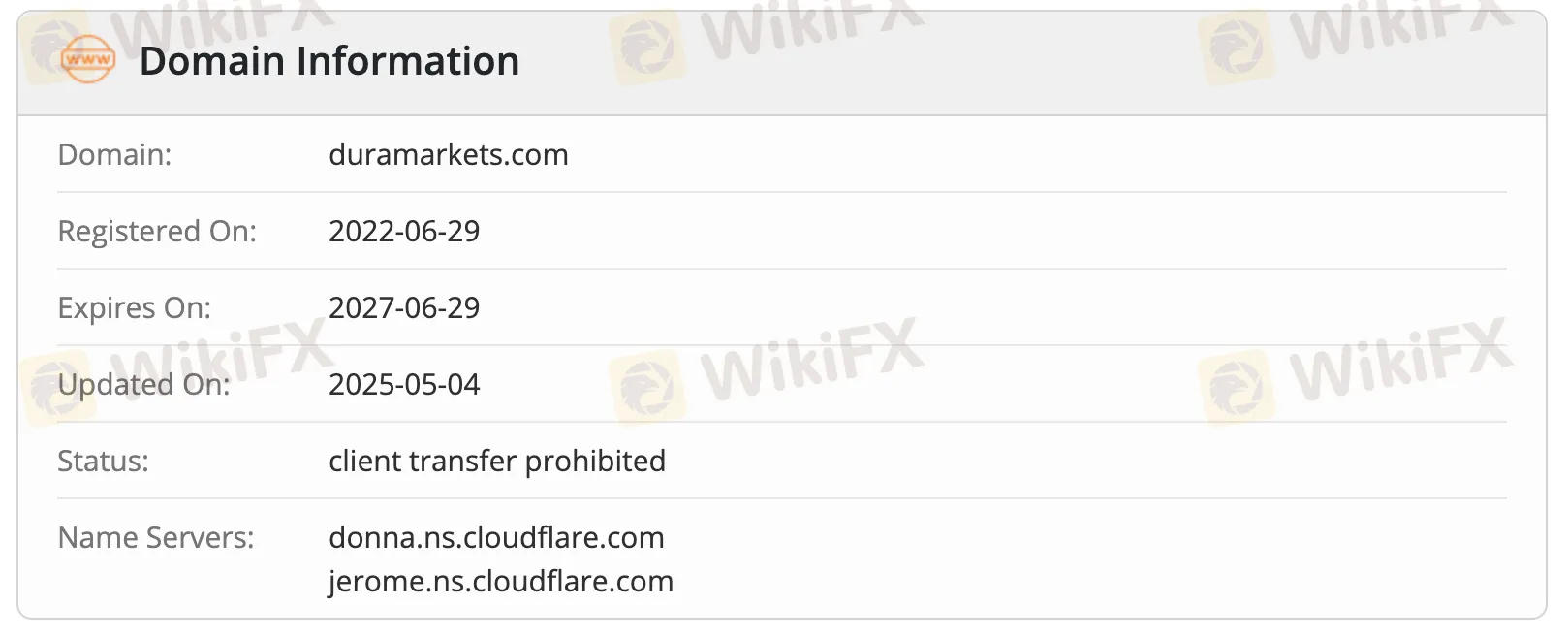Click the jerome.ns.cloudflare.com name server
The image size is (1568, 638).
click(500, 581)
